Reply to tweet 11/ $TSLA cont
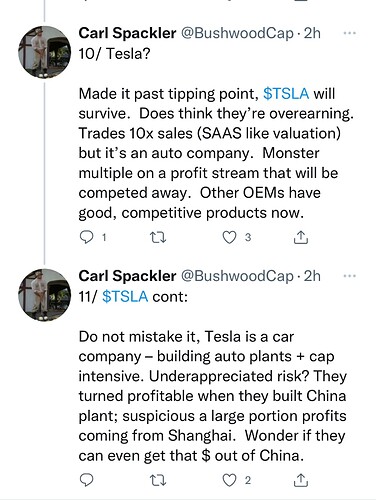The image size is (376, 500). [x=87, y=480]
